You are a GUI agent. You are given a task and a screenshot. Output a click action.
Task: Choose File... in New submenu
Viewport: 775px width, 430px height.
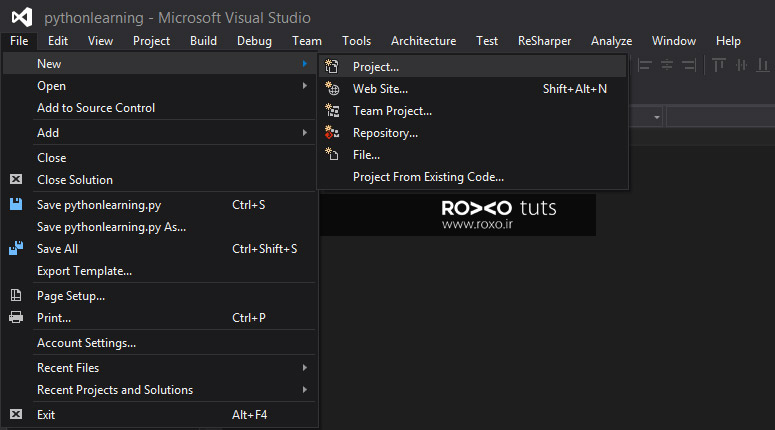[x=473, y=155]
